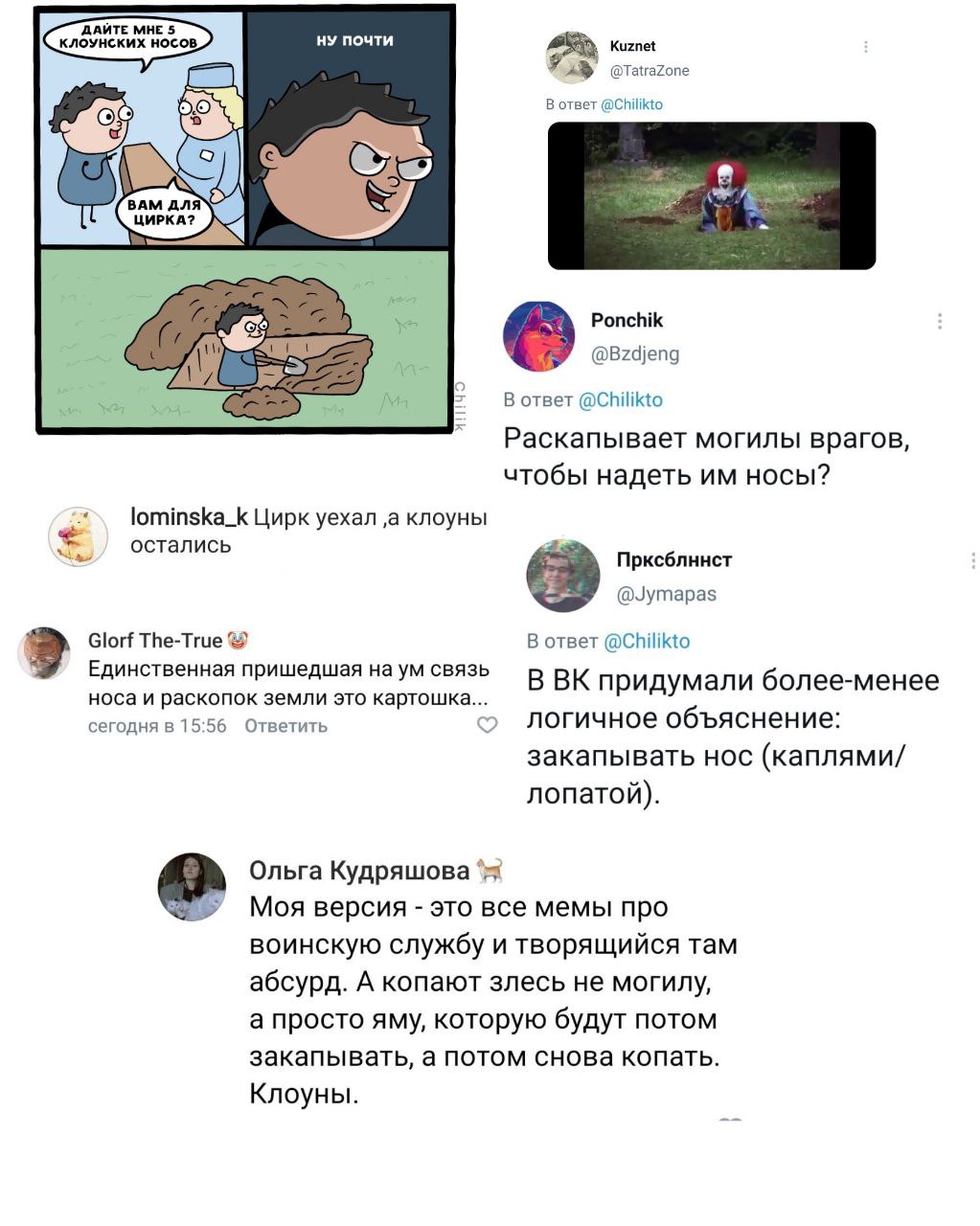The image size is (980, 1226).
Task: Click Пркcблннст's profile avatar
Action: (563, 576)
